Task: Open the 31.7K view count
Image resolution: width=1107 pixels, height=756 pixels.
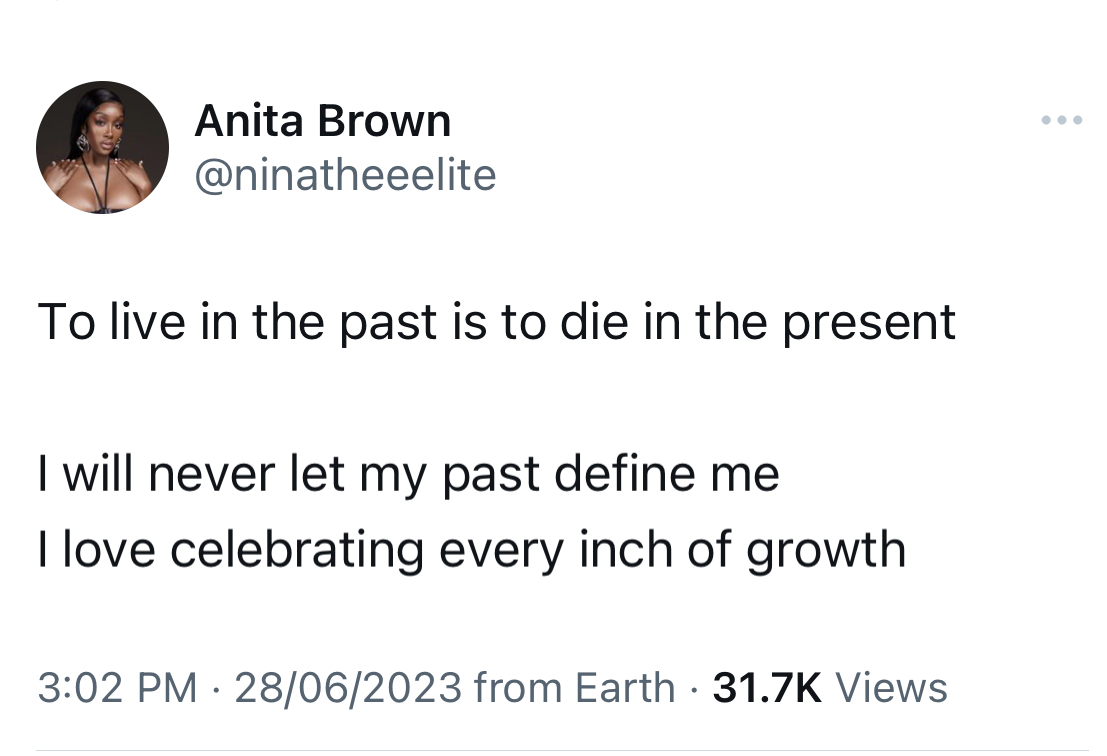Action: [767, 688]
